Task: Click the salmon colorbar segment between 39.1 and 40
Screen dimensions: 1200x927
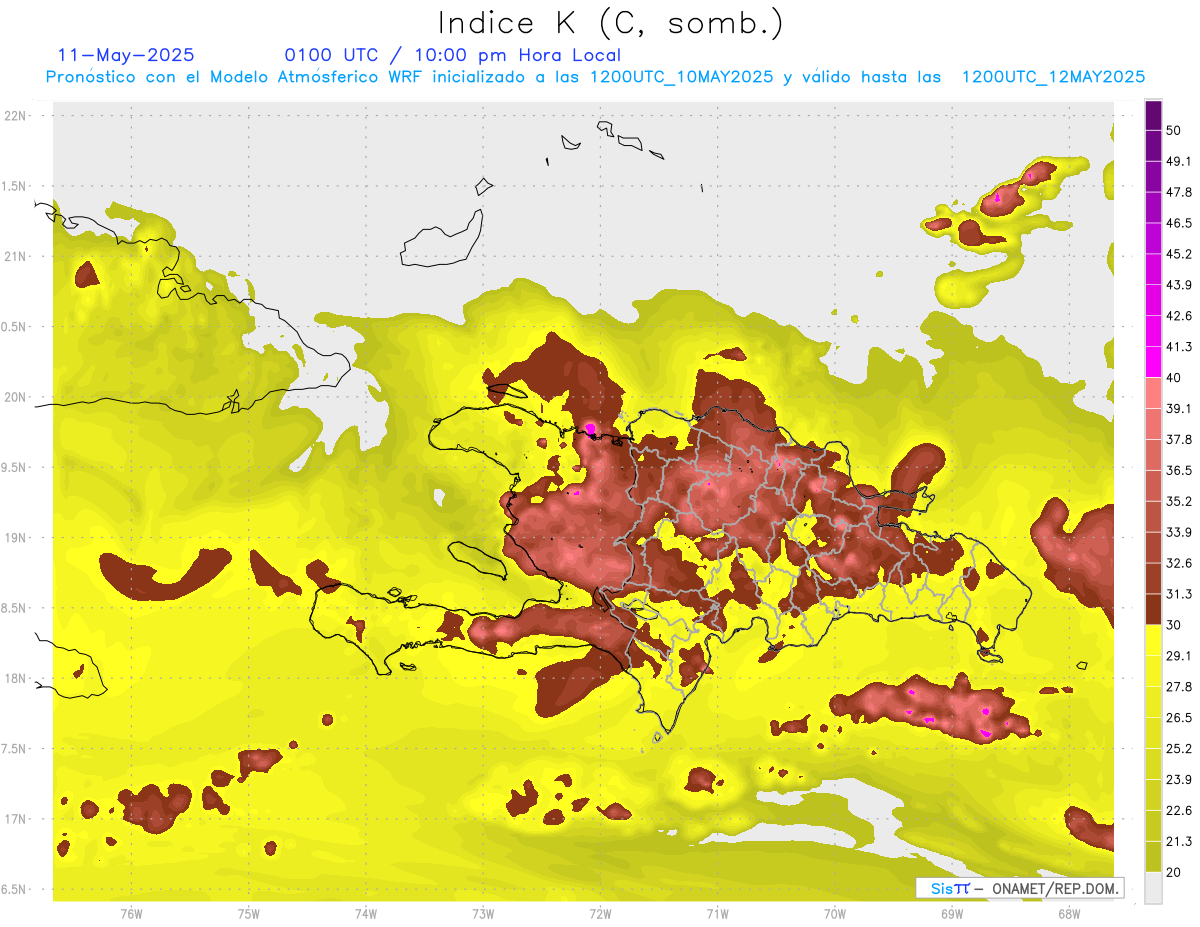Action: (1153, 393)
